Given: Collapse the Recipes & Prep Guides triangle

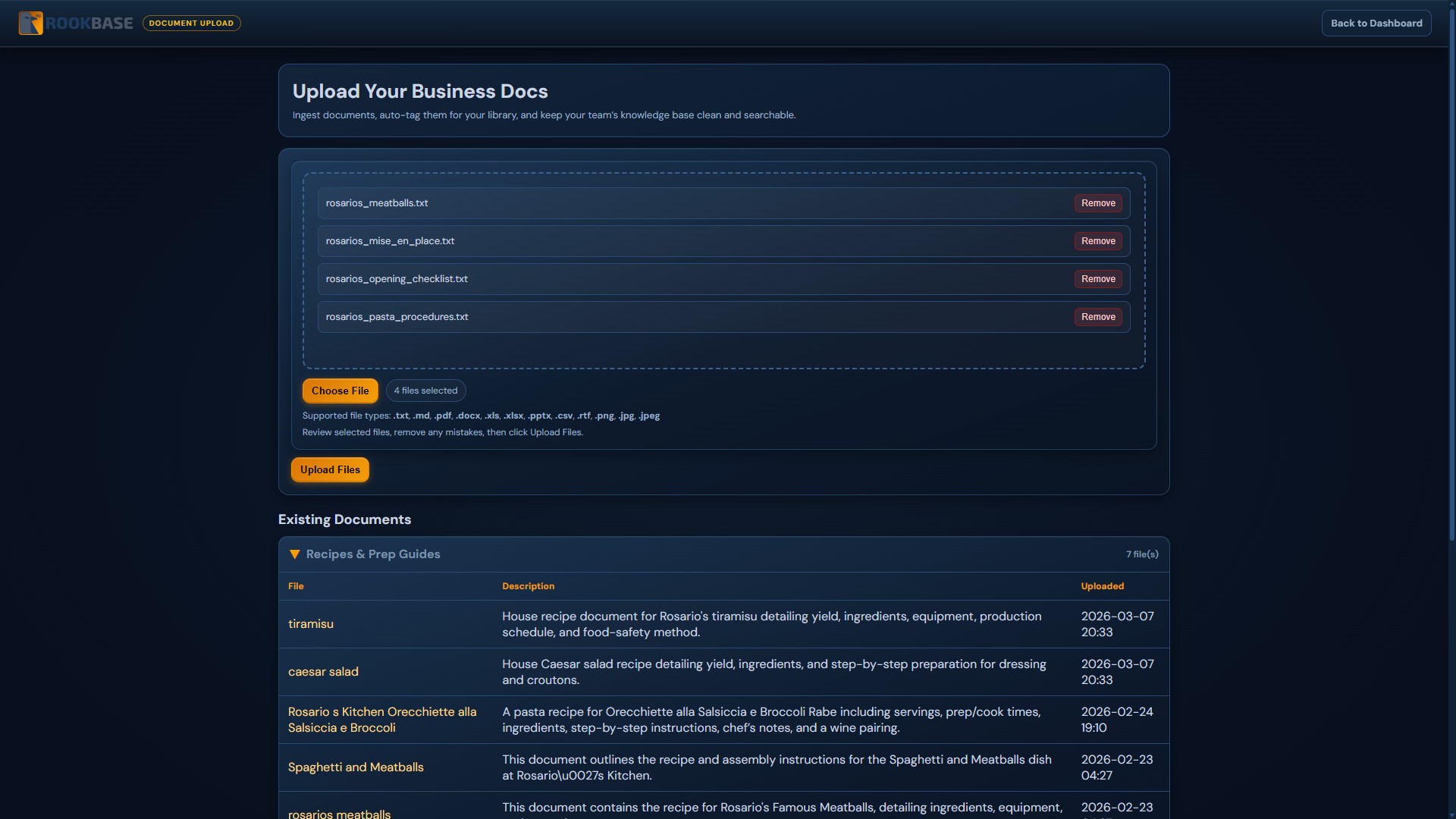Looking at the screenshot, I should point(295,554).
